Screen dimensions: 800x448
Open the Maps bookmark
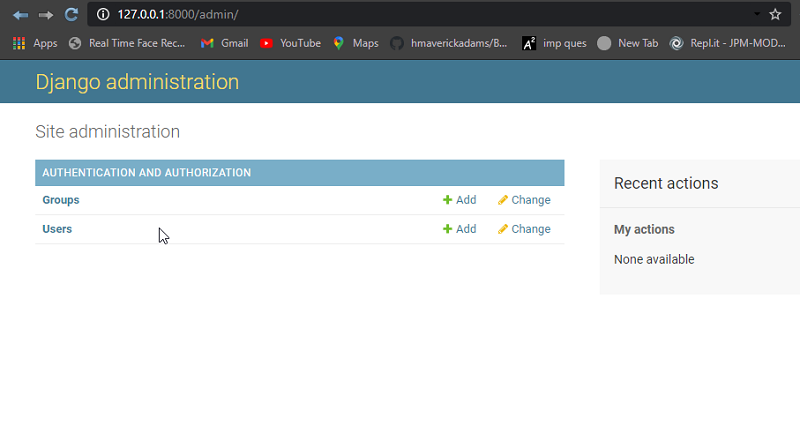point(356,43)
